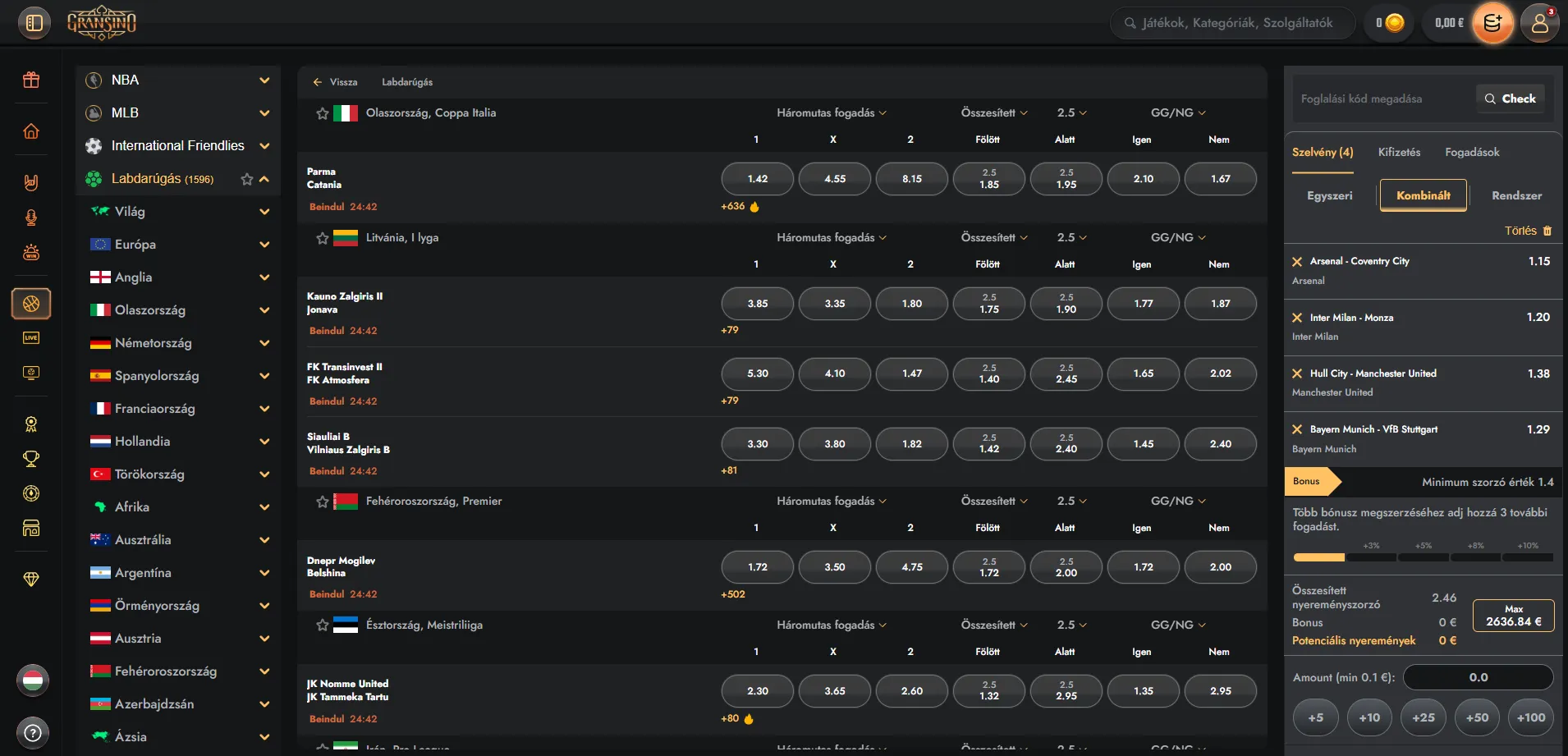Viewport: 1568px width, 756px height.
Task: Favorite the Fehéroroszország, Premier league star
Action: click(323, 502)
